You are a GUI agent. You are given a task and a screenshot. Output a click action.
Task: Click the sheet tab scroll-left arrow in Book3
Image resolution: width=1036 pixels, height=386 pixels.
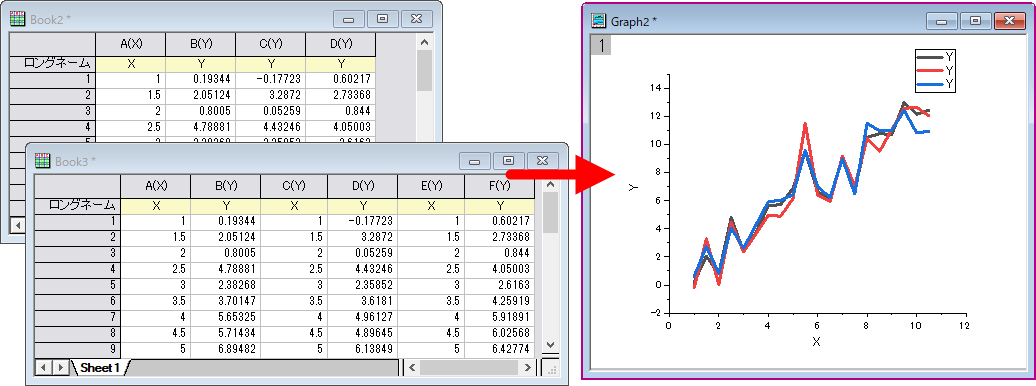(x=42, y=367)
